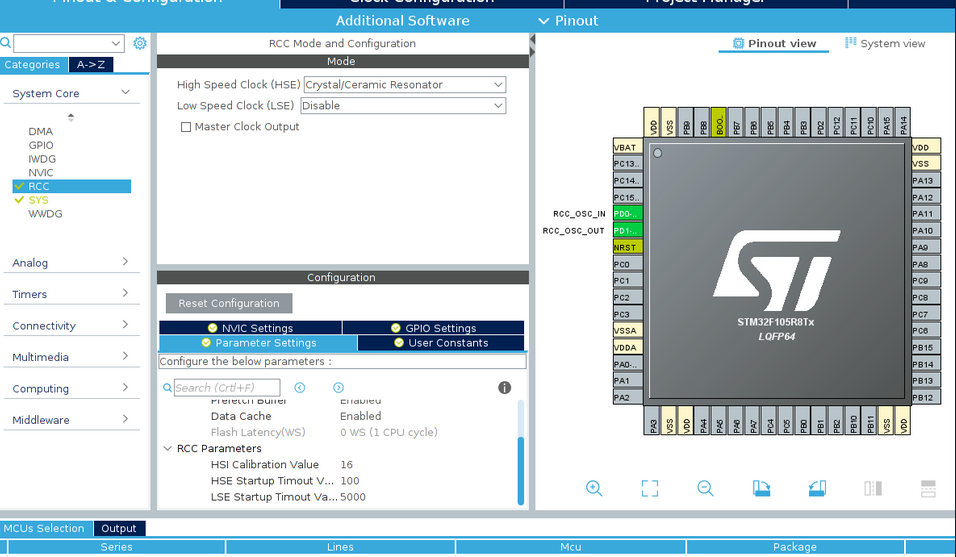
Task: Open the categories settings gear icon
Action: coord(140,43)
